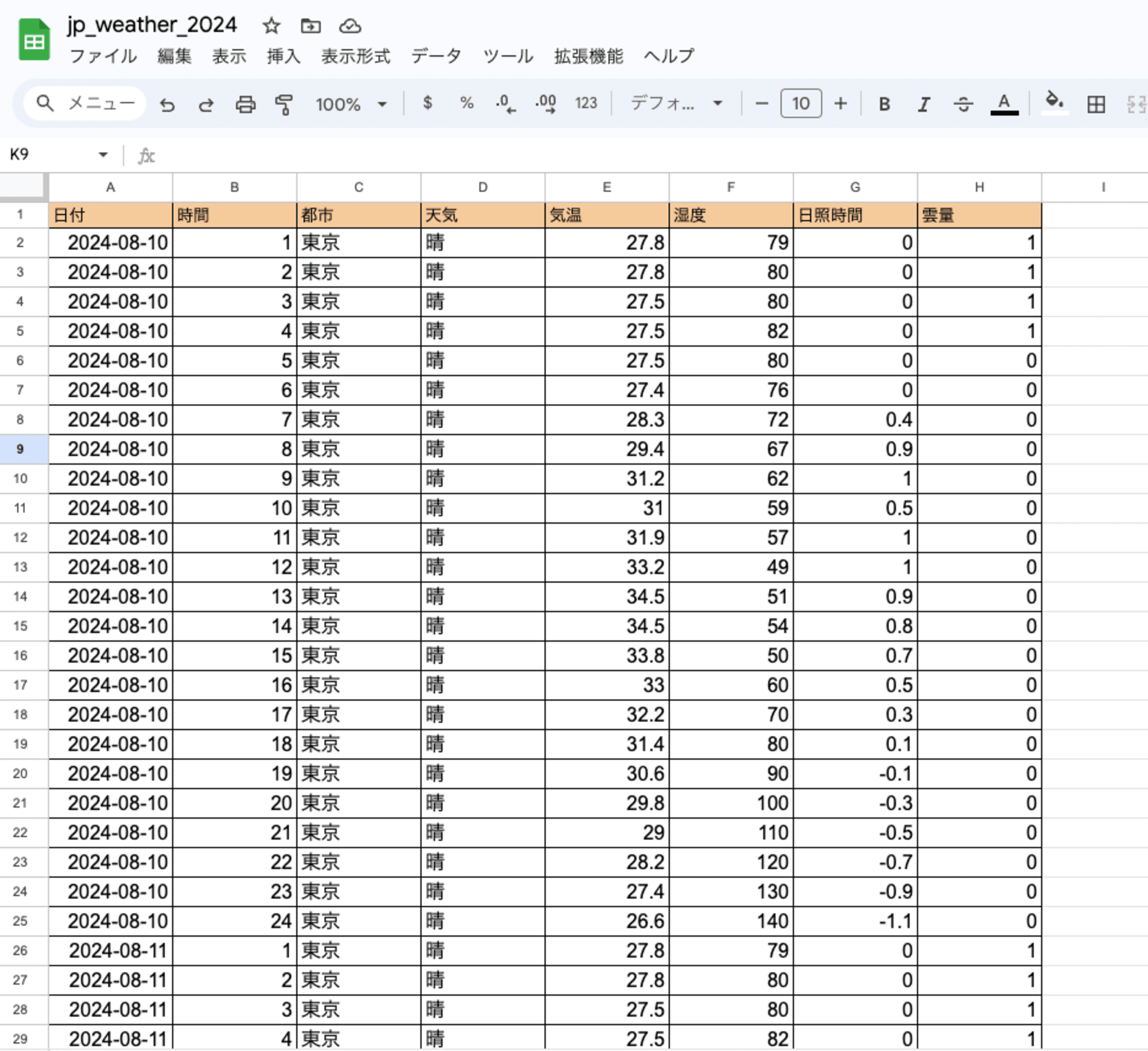The image size is (1148, 1051).
Task: Check the cloud save status icon
Action: click(350, 26)
